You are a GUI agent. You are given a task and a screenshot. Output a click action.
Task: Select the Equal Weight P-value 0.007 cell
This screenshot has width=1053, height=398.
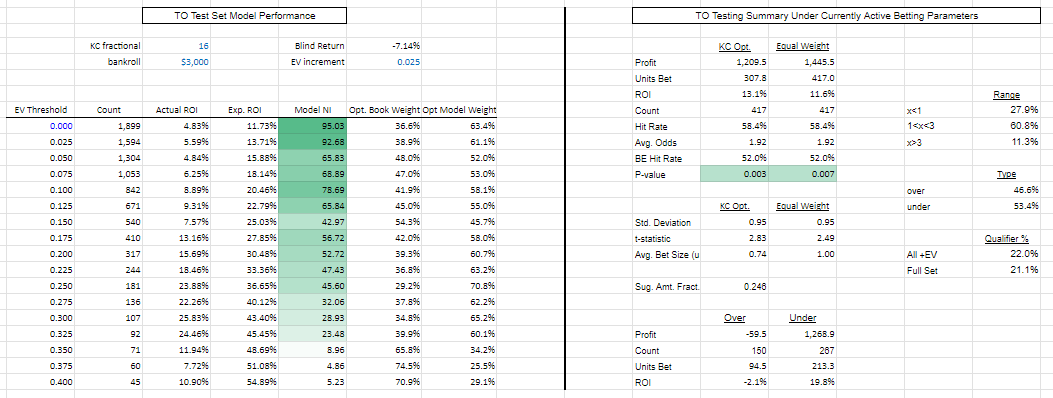[x=803, y=175]
